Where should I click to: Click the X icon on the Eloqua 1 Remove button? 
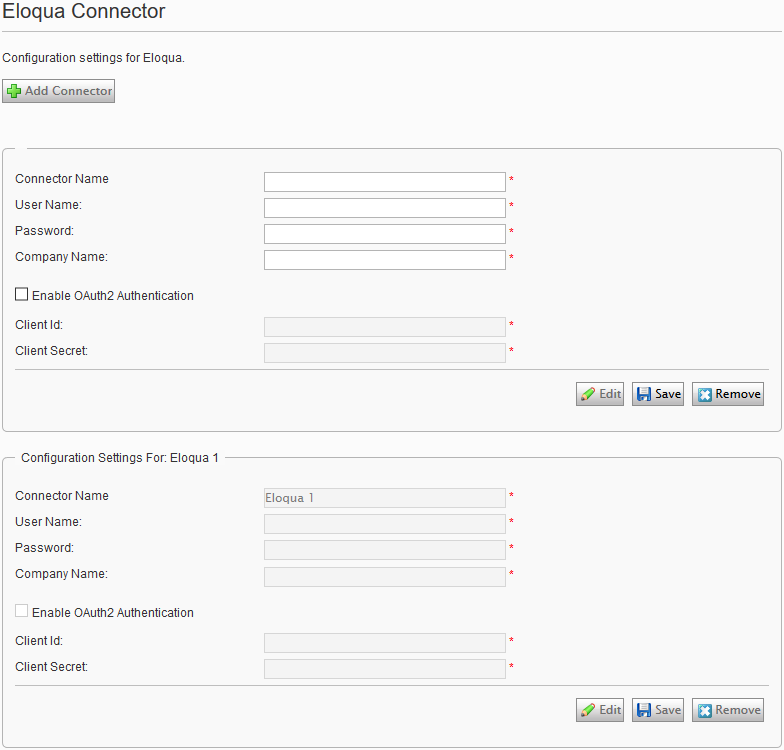click(x=704, y=711)
